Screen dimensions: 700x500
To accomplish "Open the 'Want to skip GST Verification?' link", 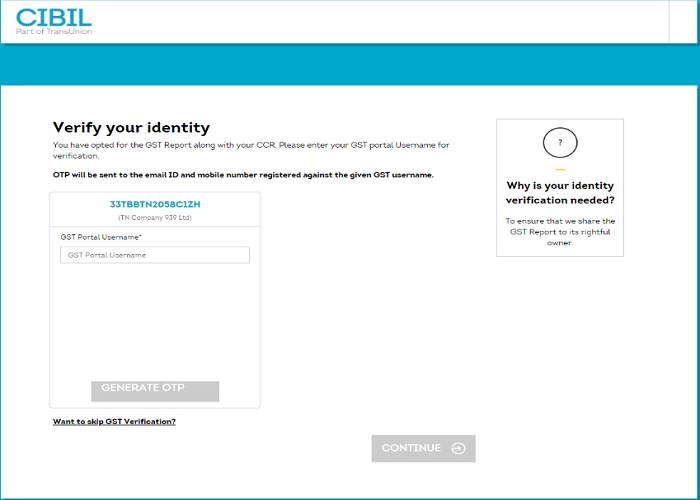I will pos(114,422).
